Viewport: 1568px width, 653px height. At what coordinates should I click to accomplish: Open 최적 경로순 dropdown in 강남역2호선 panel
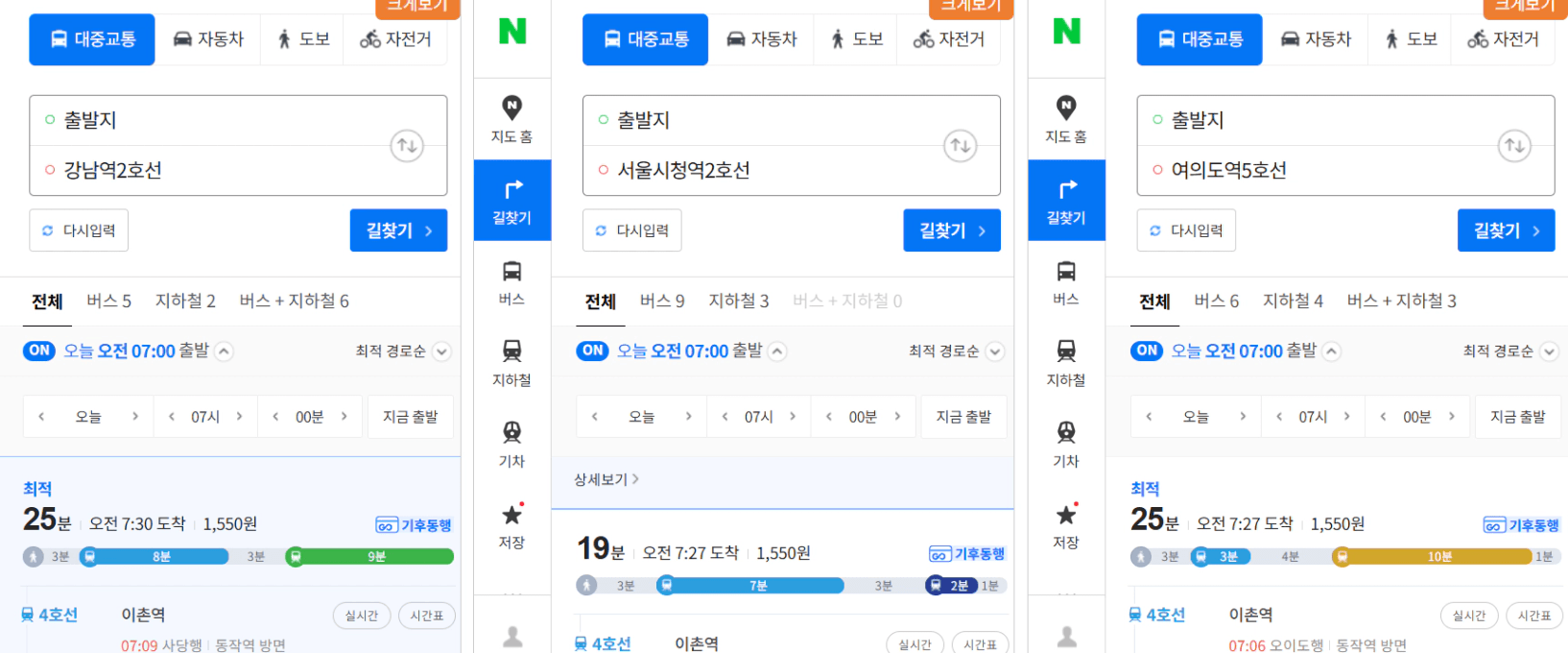403,351
